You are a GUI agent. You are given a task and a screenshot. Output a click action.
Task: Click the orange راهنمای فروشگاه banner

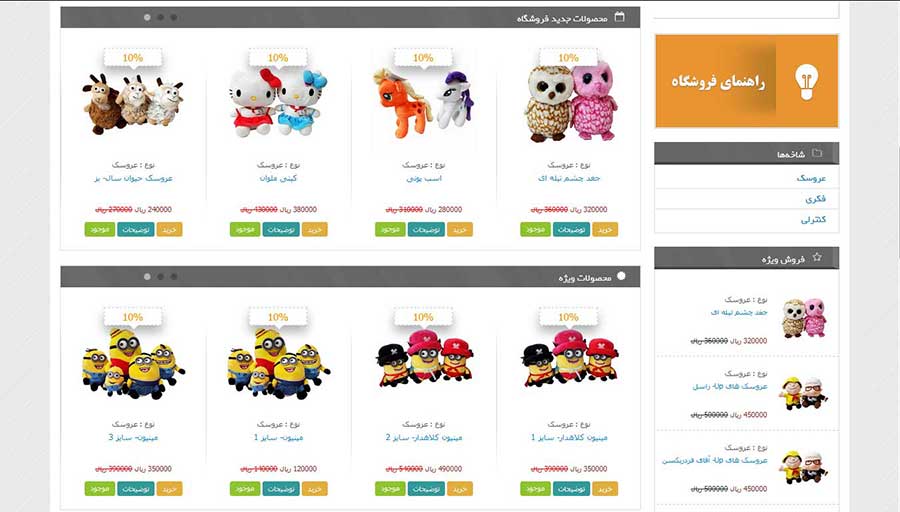click(x=747, y=81)
